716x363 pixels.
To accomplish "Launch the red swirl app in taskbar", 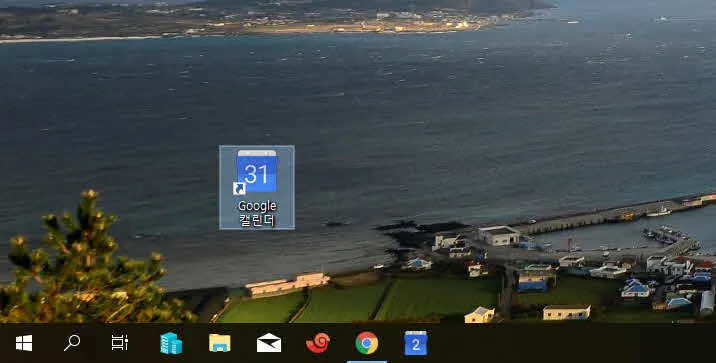I will pos(318,343).
